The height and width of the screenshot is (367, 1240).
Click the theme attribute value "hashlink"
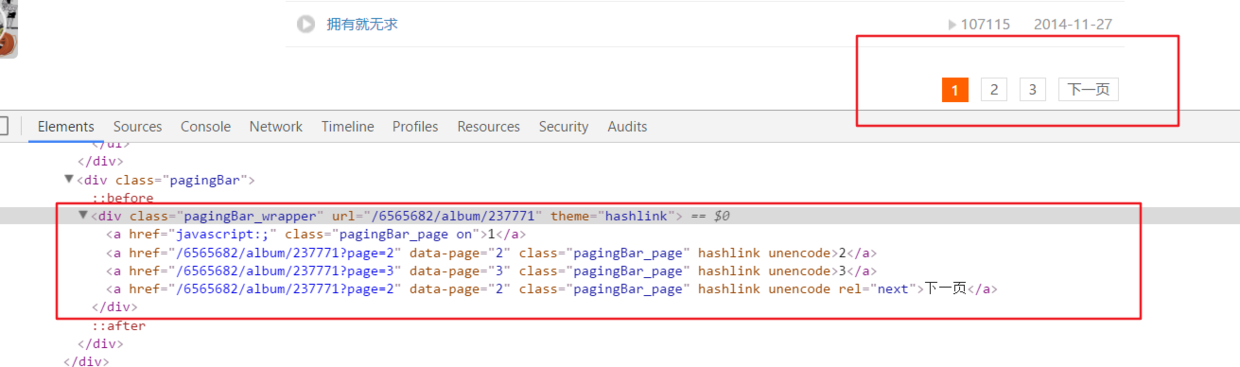pos(636,216)
